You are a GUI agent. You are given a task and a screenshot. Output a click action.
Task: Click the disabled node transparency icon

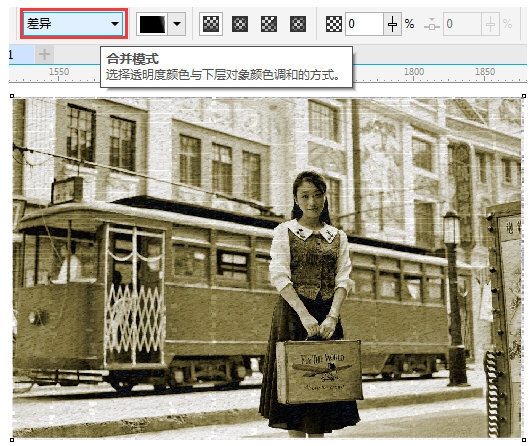(x=431, y=24)
